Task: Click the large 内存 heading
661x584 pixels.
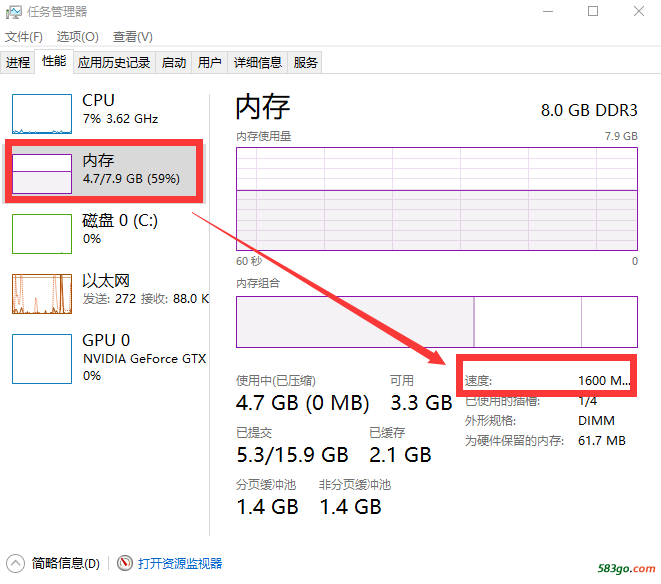Action: [x=263, y=107]
